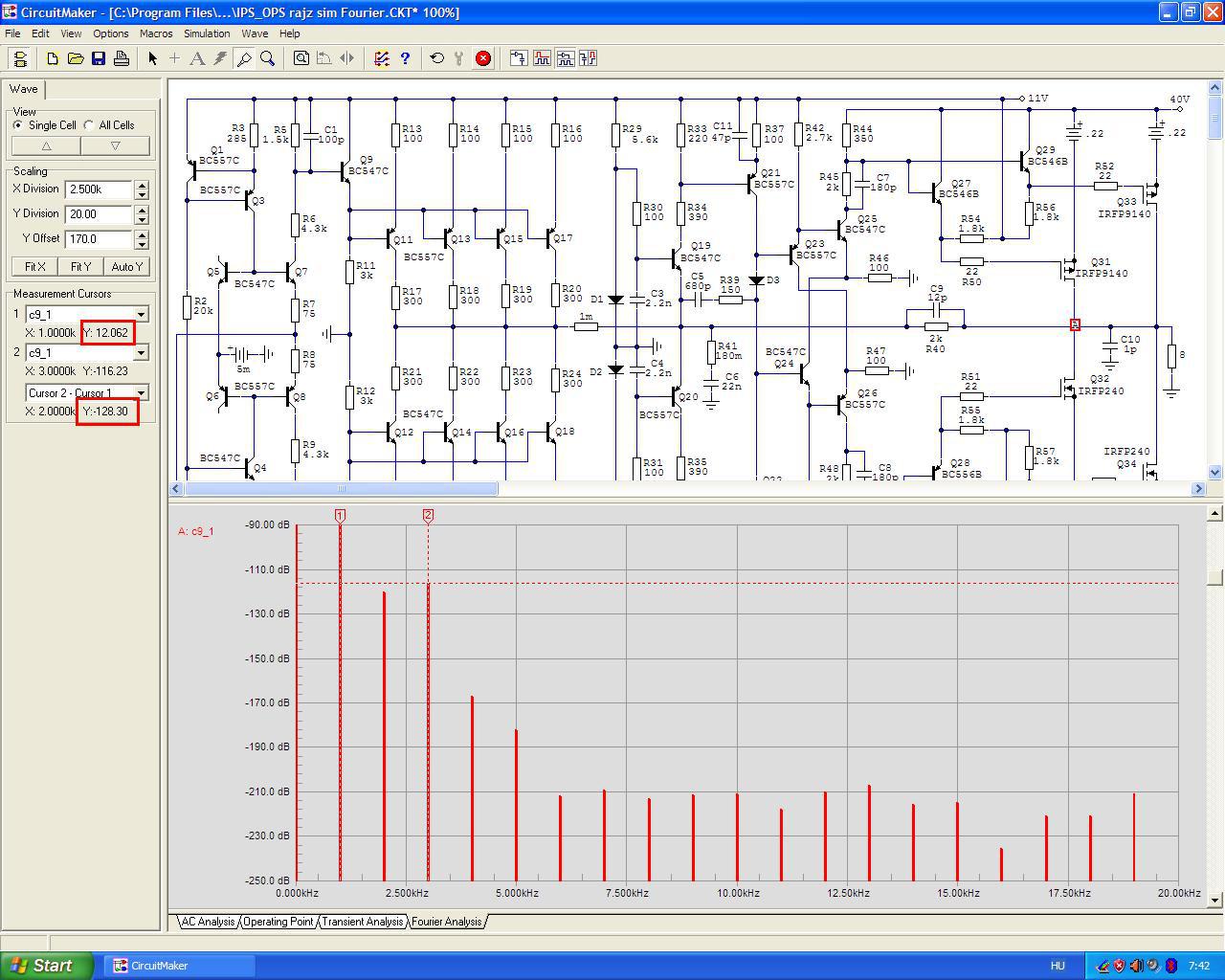Open the Cursor 1 signal dropdown
This screenshot has width=1225, height=980.
click(141, 315)
